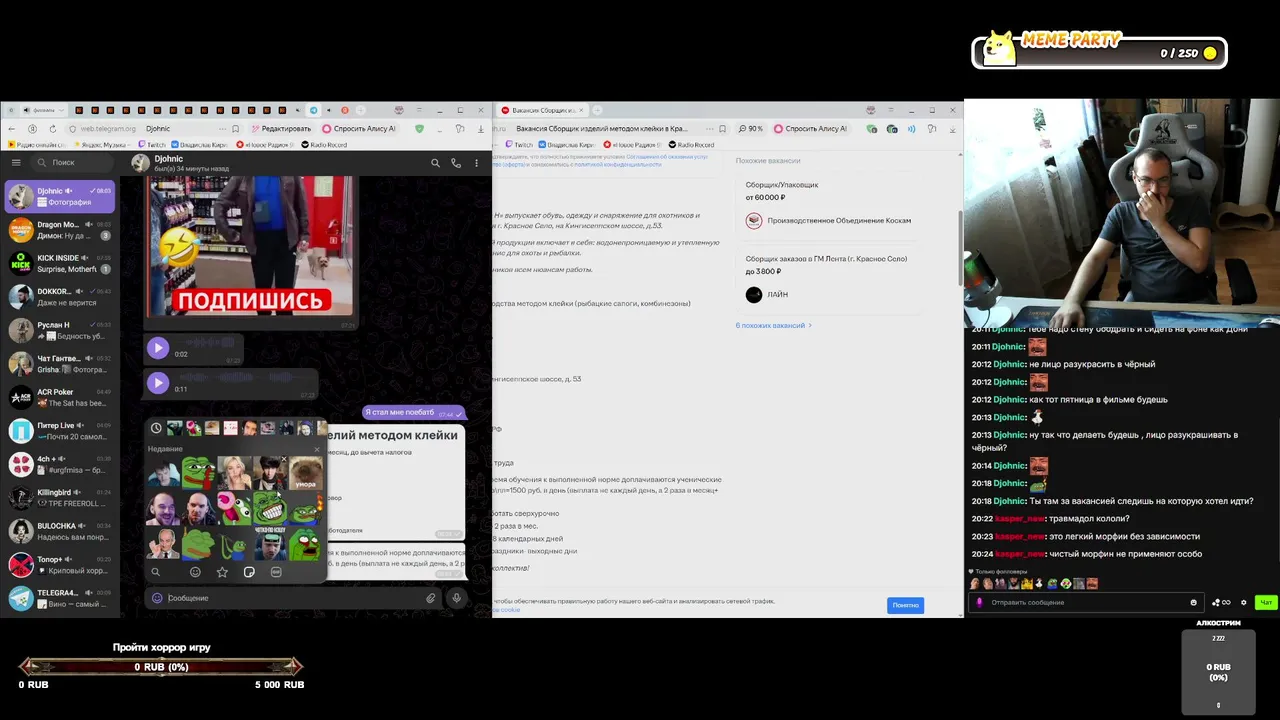Click the green 'Чат' send button
The image size is (1280, 720).
(1266, 603)
